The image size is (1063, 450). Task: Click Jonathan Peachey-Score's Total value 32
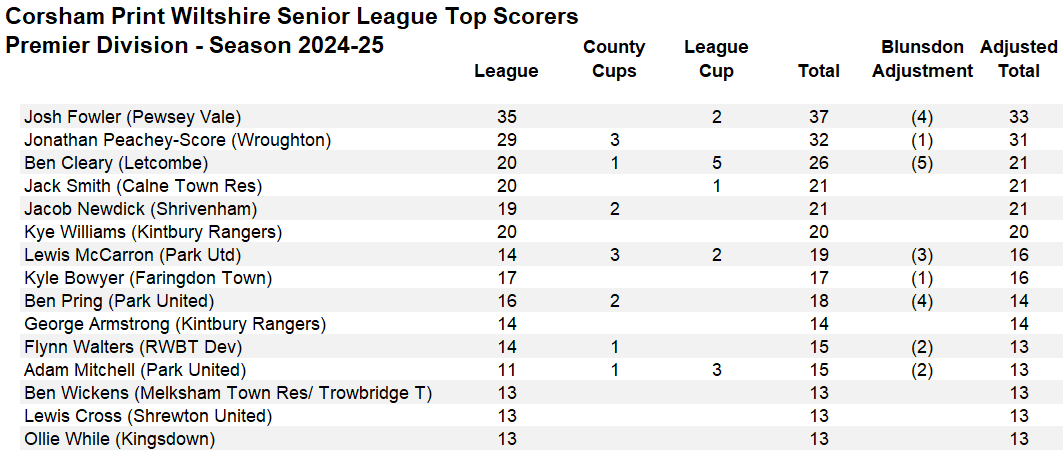click(x=819, y=140)
